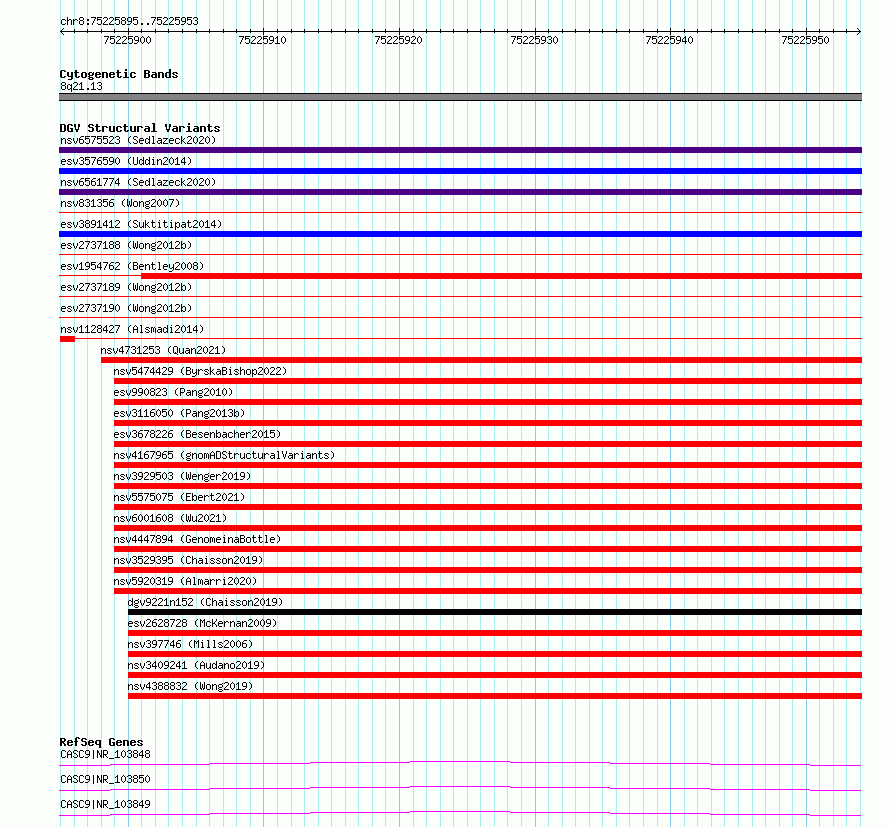Screen dimensions: 890x827
Task: Click the red nsv4731253 variant bar
Action: pos(481,360)
